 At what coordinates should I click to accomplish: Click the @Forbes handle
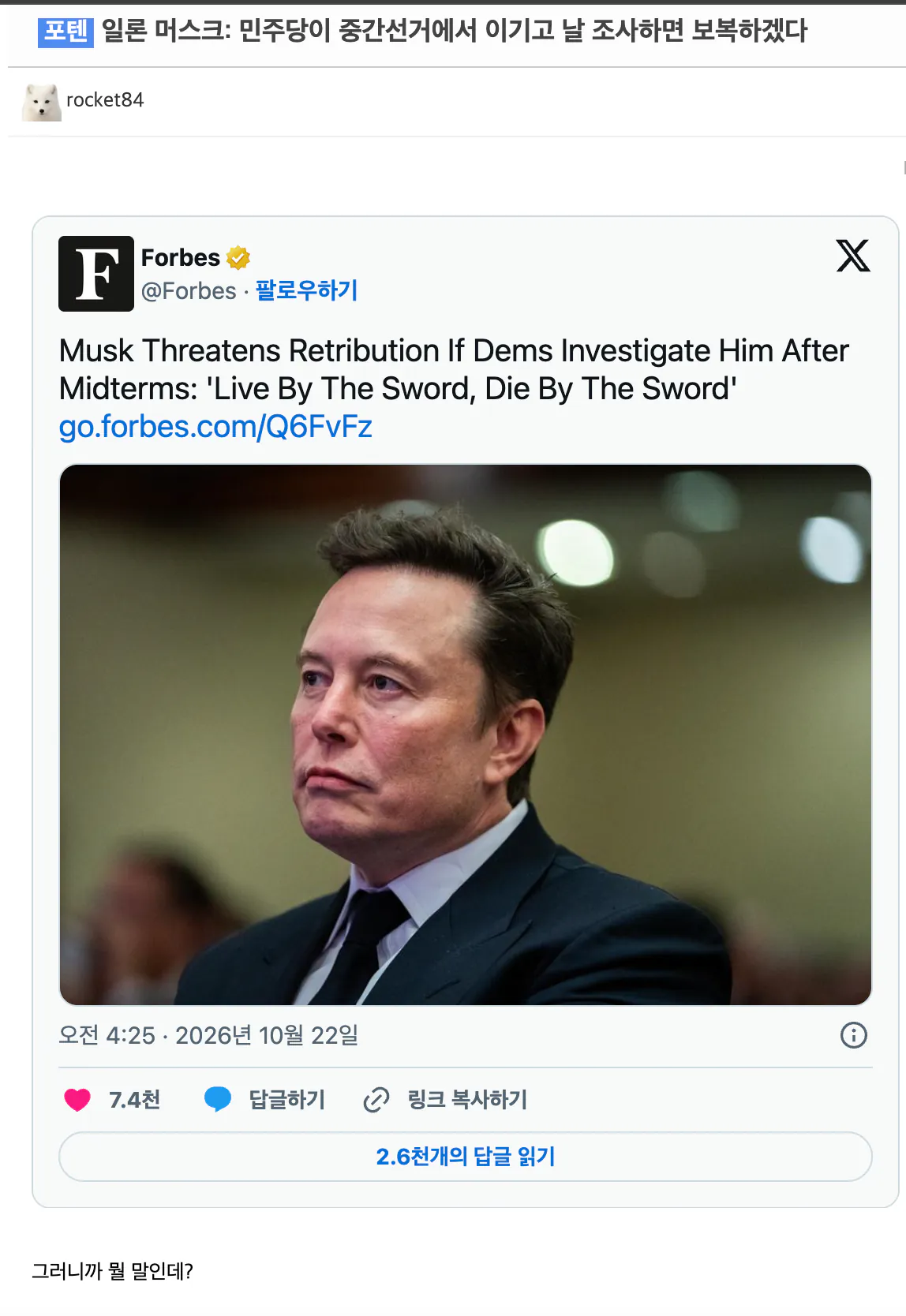point(189,291)
